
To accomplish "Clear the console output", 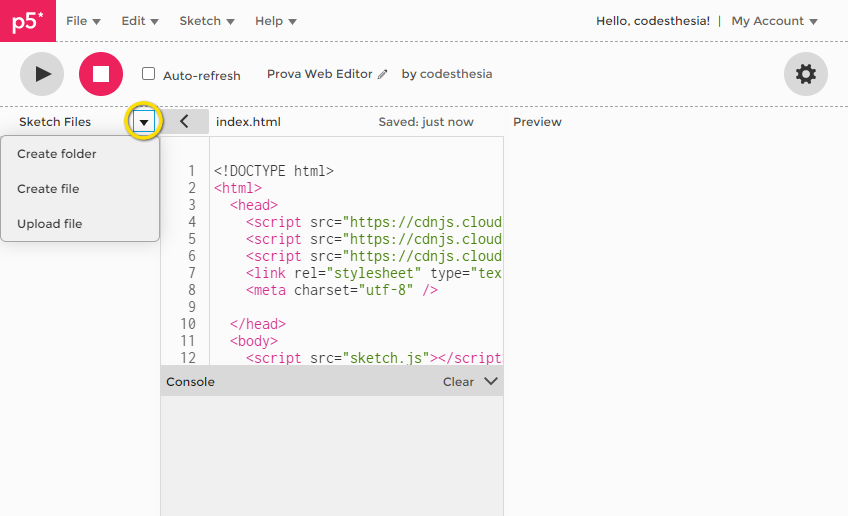I will 458,382.
